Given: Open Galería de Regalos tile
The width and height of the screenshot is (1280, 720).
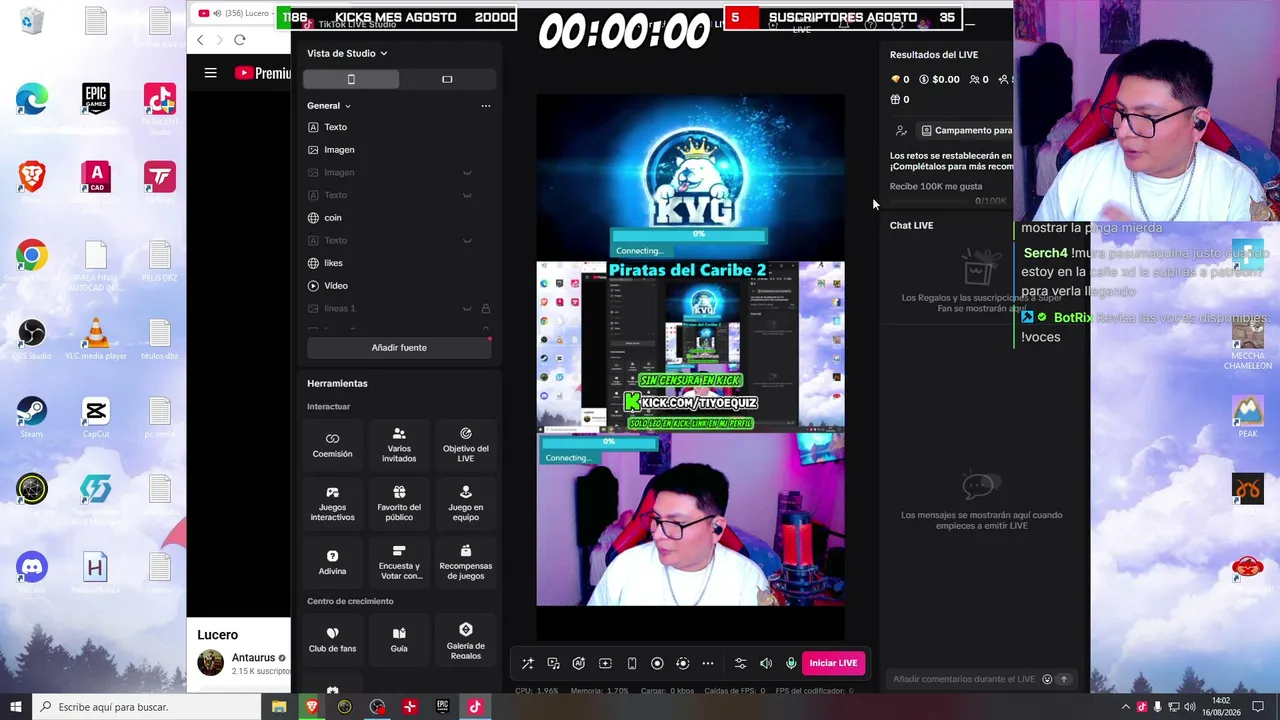Looking at the screenshot, I should [466, 639].
